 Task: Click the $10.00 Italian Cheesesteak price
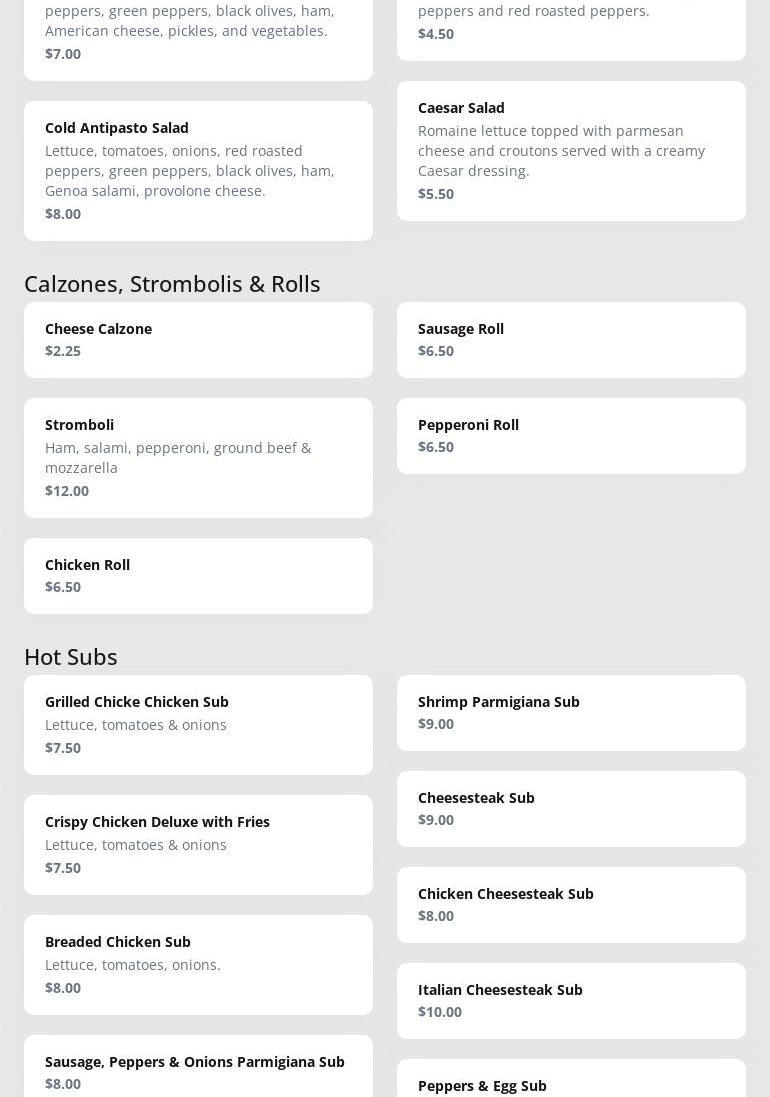click(440, 1011)
